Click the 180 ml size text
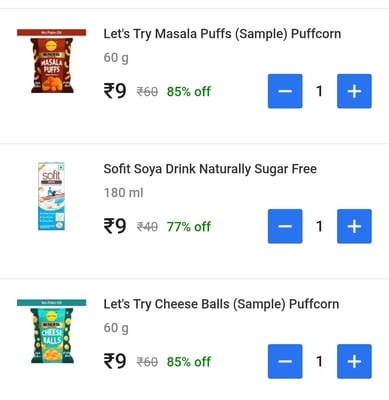Viewport: 389px width, 400px height. pyautogui.click(x=123, y=193)
